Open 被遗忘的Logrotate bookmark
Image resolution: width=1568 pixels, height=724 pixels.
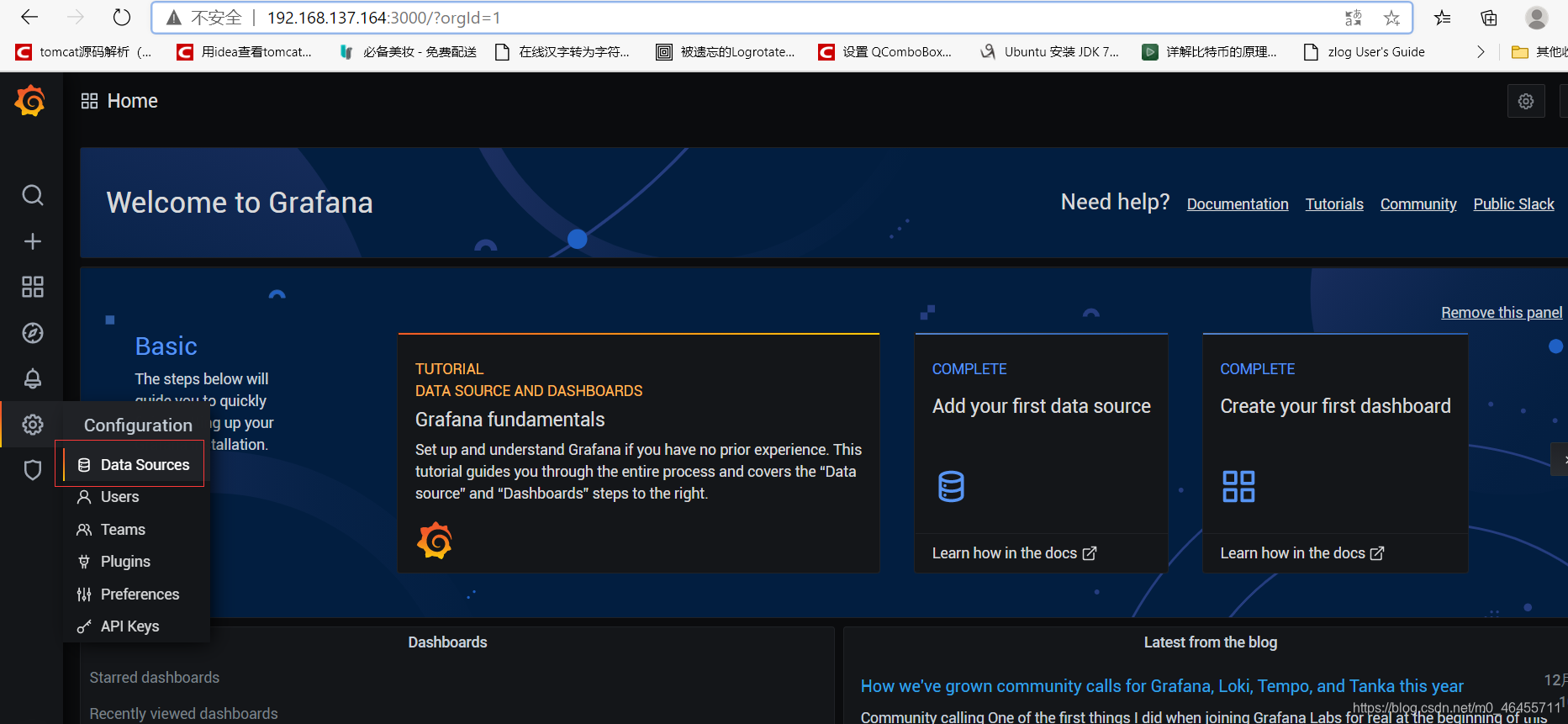click(x=725, y=52)
